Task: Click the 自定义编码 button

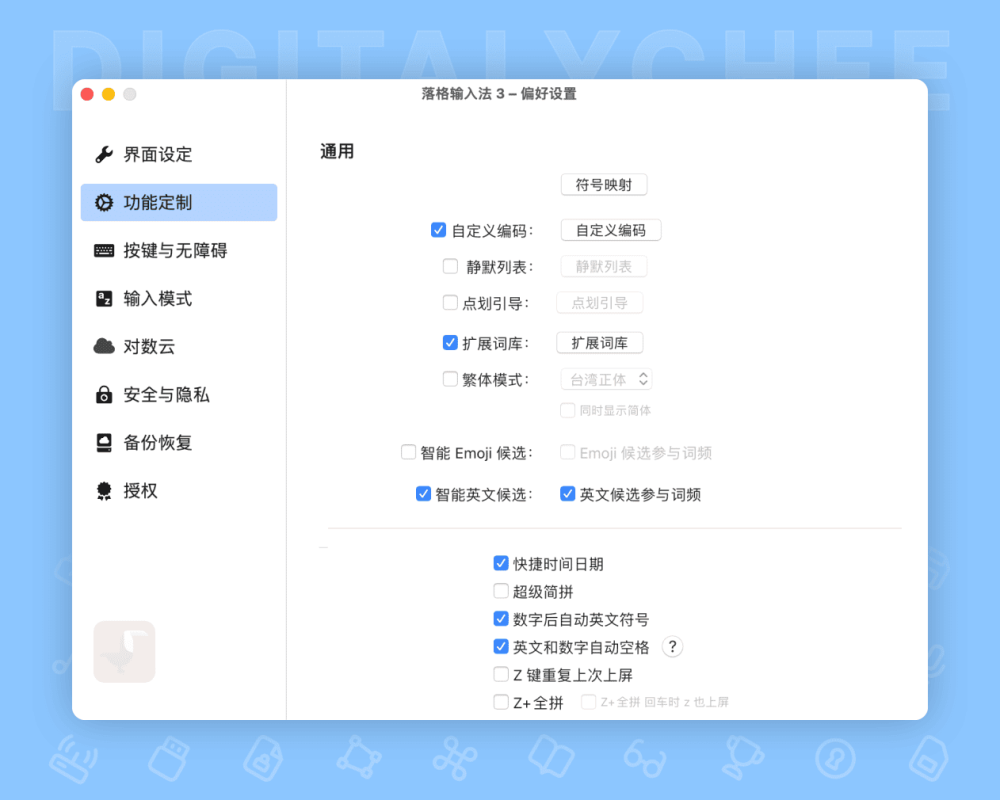Action: 611,230
